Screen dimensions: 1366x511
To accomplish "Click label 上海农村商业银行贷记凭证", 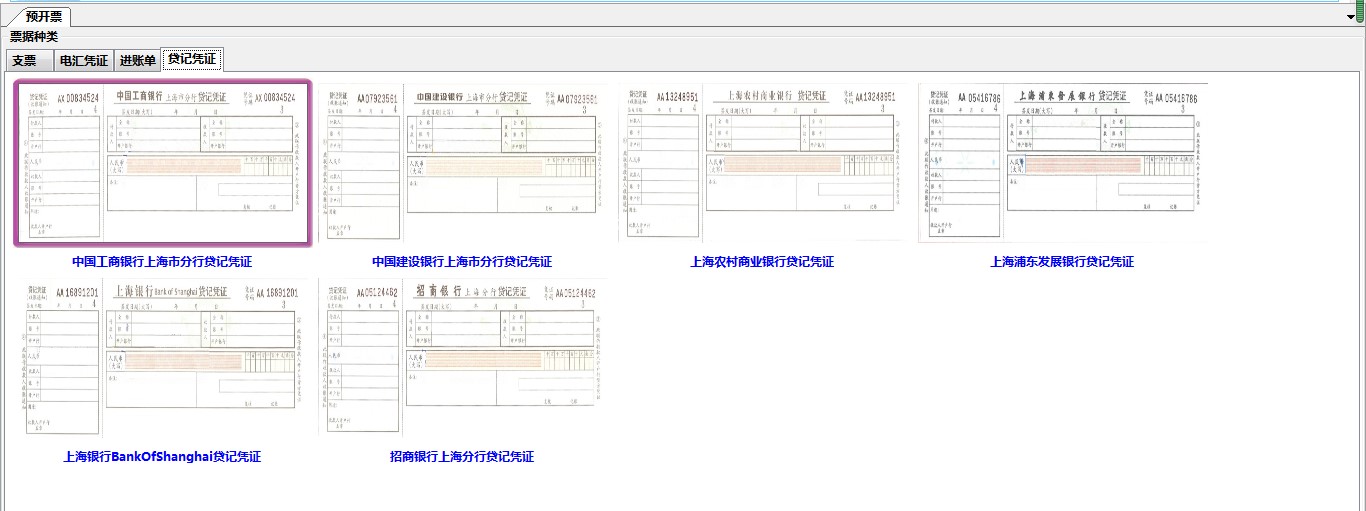I will pyautogui.click(x=762, y=262).
